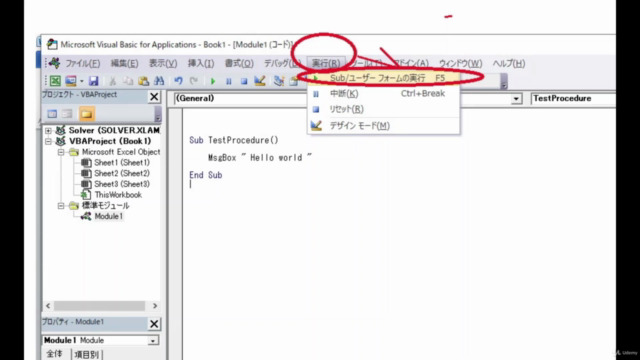Open the 表示(V) menu
This screenshot has width=640, height=360.
coord(163,63)
